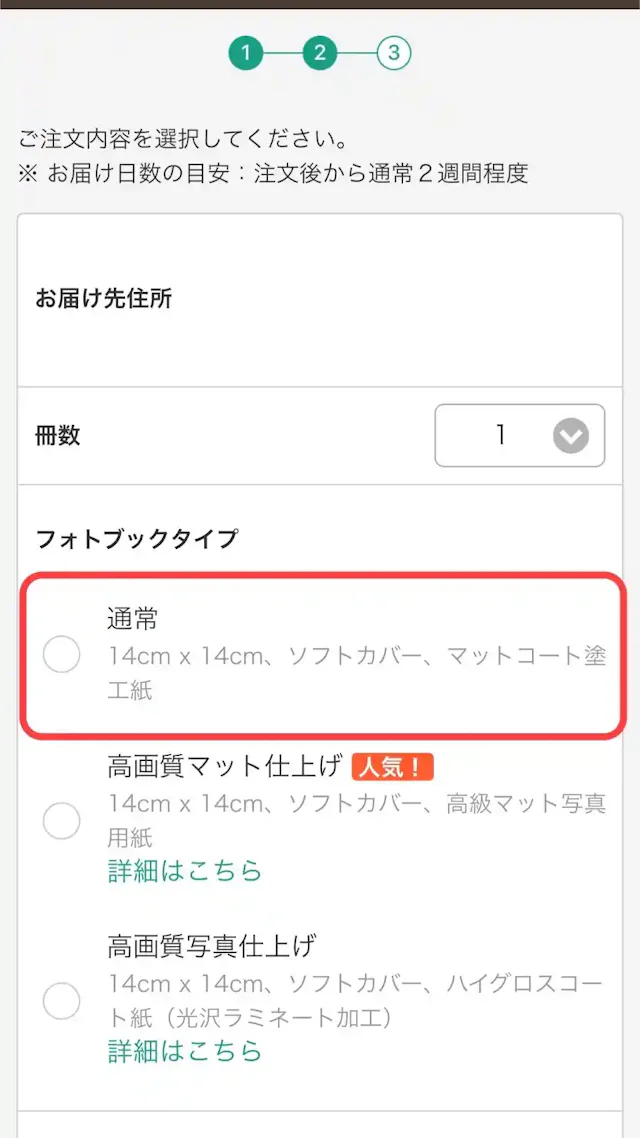Click the マットコート塗工紙 description text
This screenshot has height=1138, width=640.
point(355,673)
